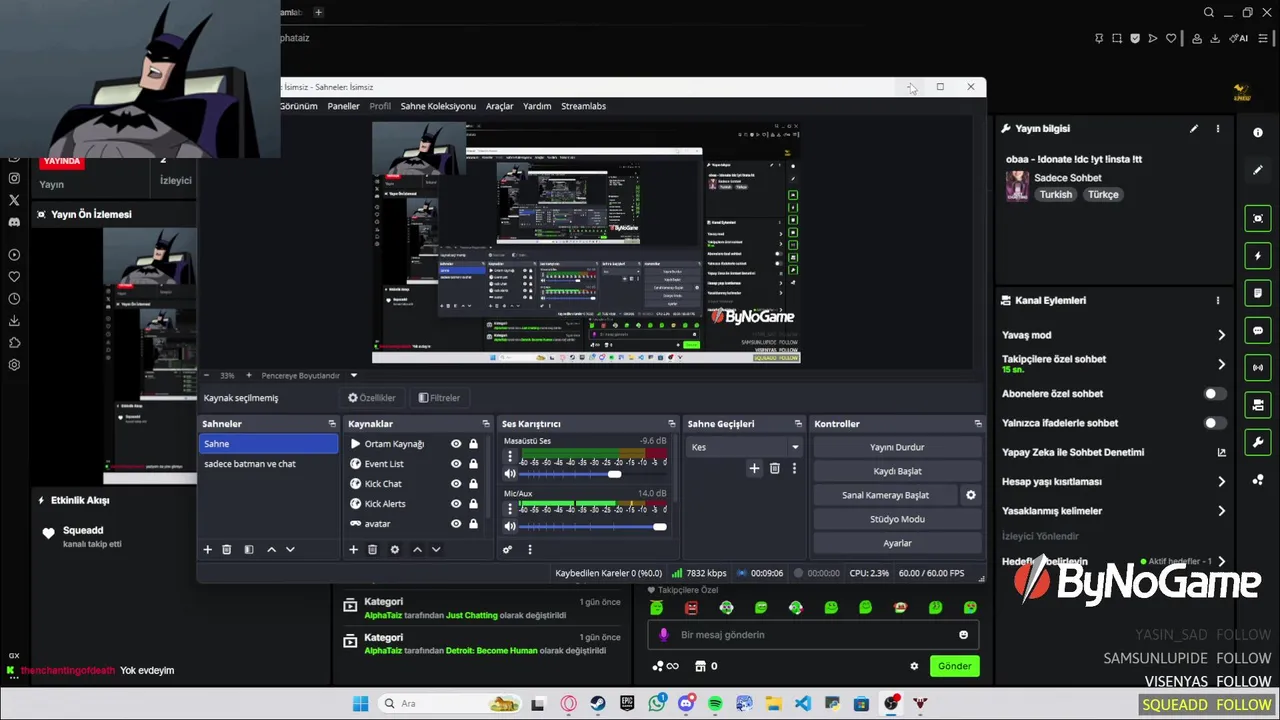The height and width of the screenshot is (720, 1280).
Task: Unlock the Ortam Kaynağı source
Action: pyautogui.click(x=473, y=444)
